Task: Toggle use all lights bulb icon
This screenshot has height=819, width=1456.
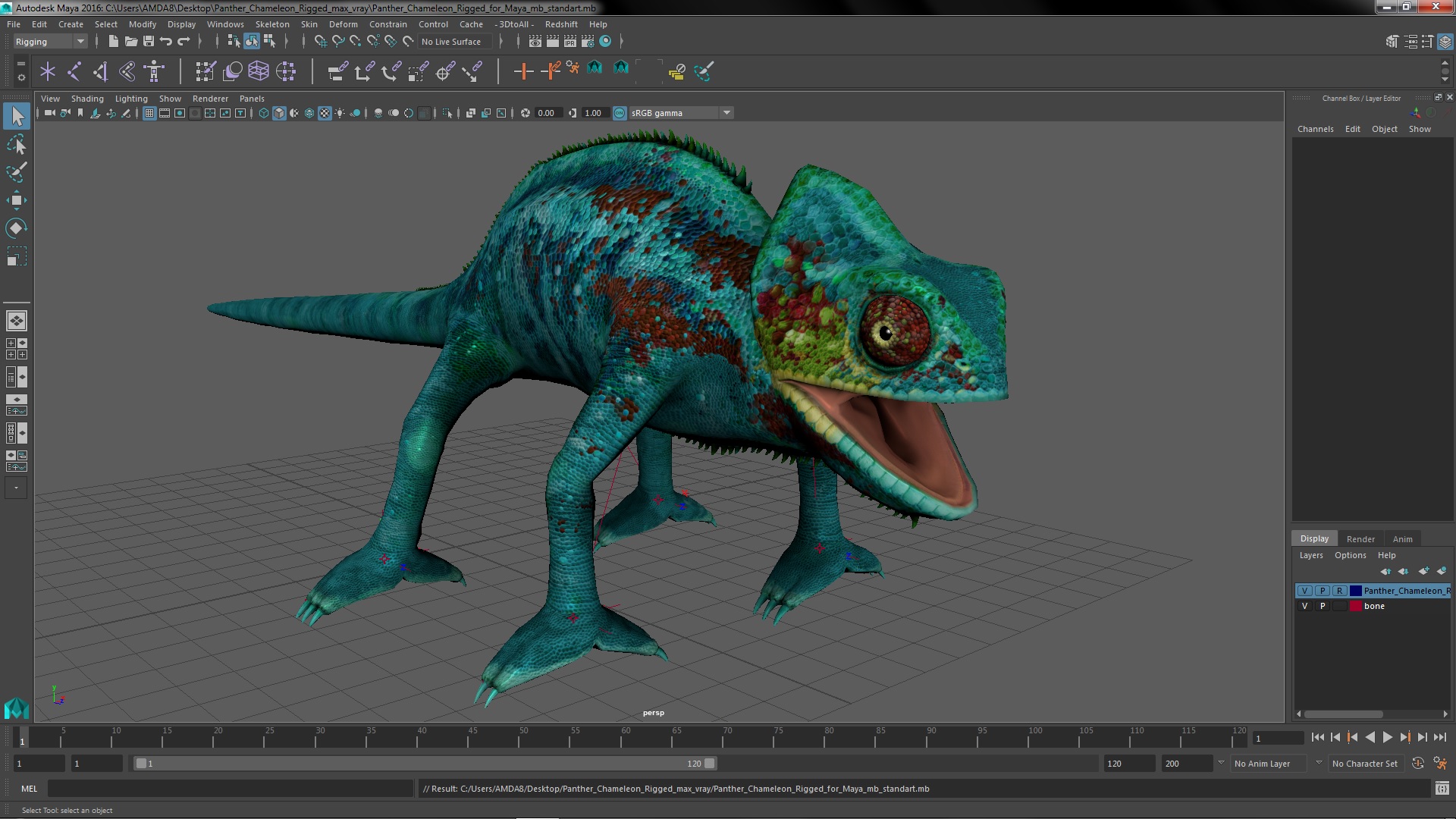Action: pos(340,113)
